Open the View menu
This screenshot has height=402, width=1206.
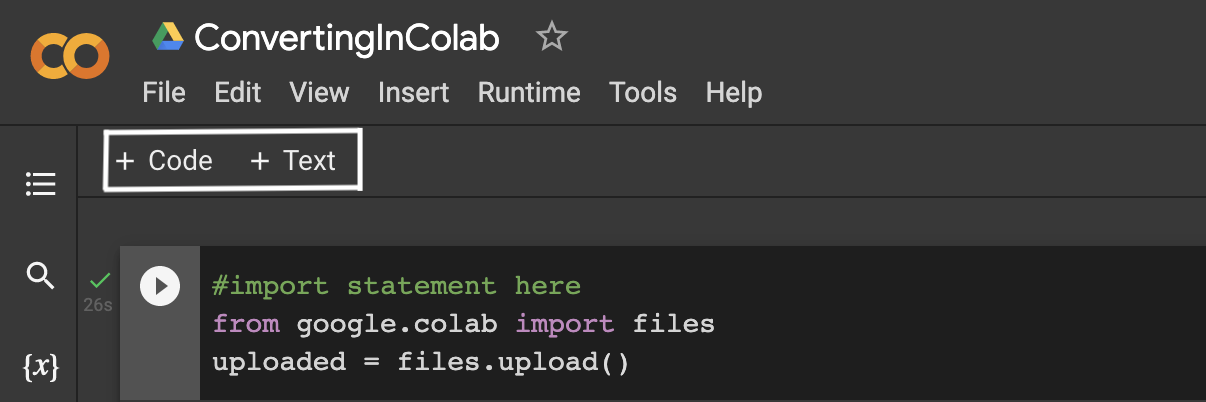[x=319, y=93]
